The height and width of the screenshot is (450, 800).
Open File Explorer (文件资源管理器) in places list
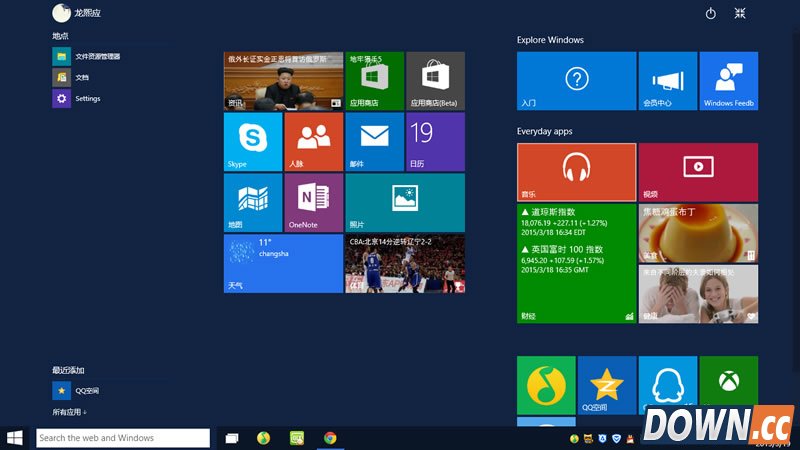(x=87, y=56)
